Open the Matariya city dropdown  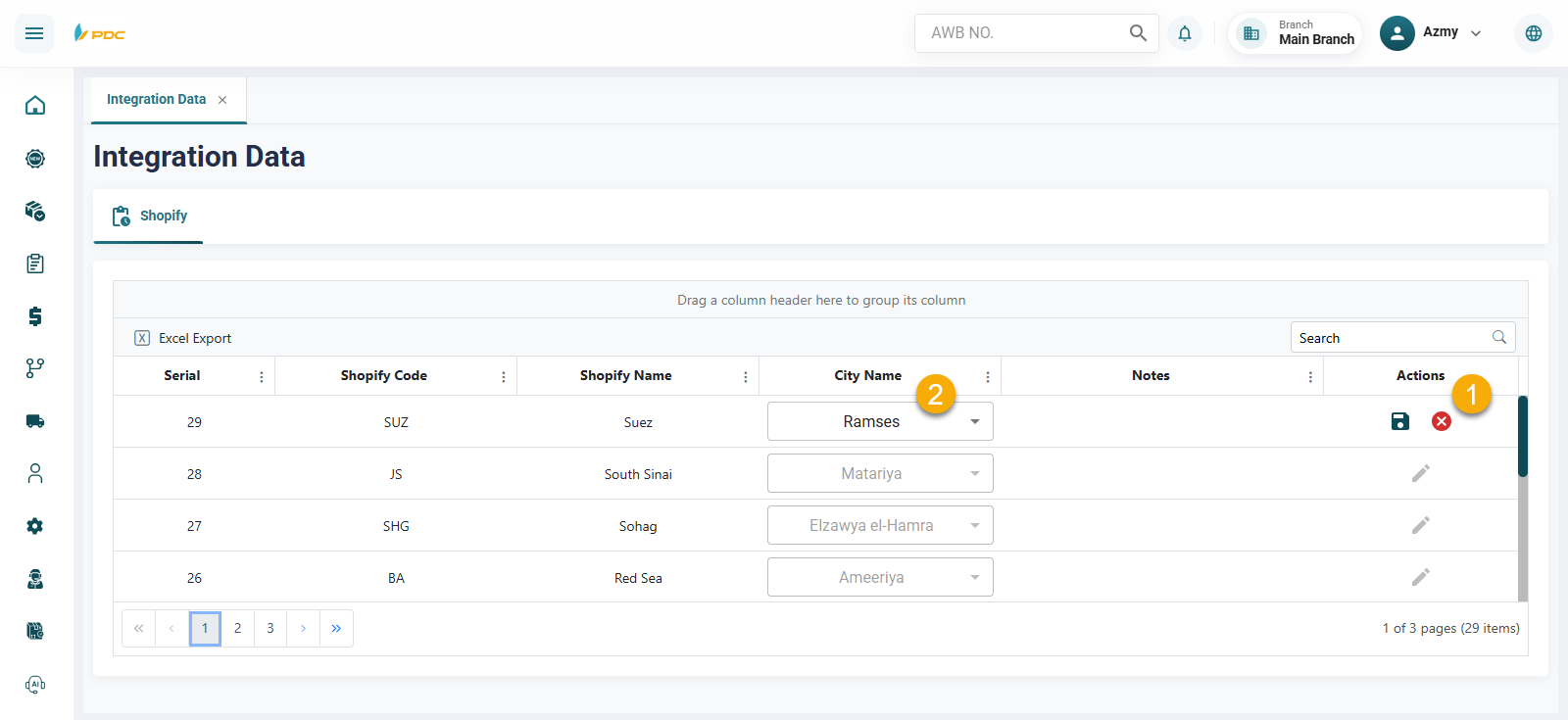pyautogui.click(x=880, y=473)
